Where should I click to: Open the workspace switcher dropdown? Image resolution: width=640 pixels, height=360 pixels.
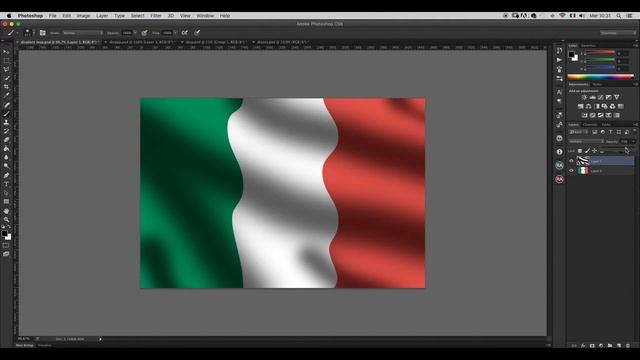pos(618,33)
